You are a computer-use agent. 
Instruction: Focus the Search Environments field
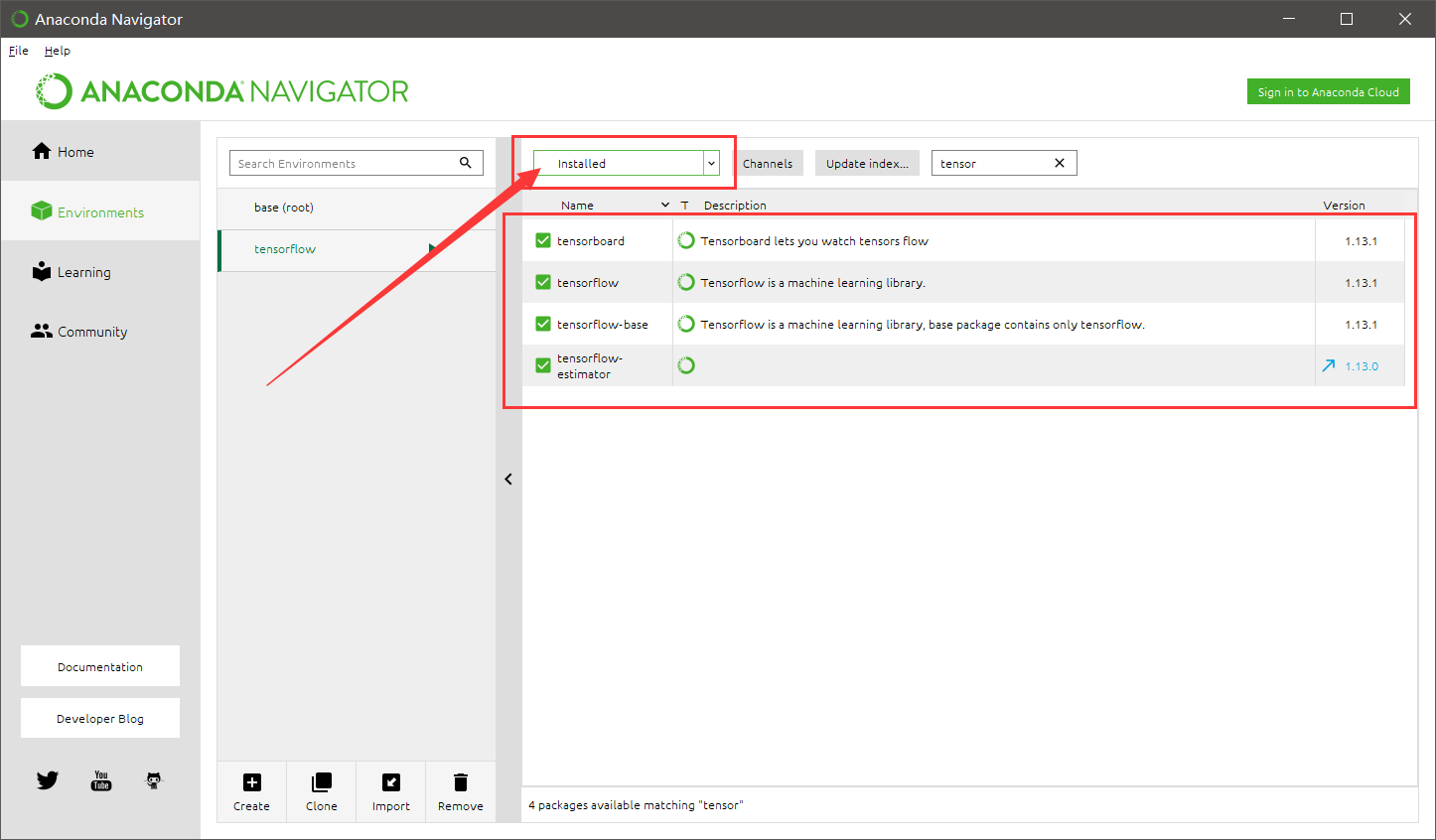click(357, 163)
